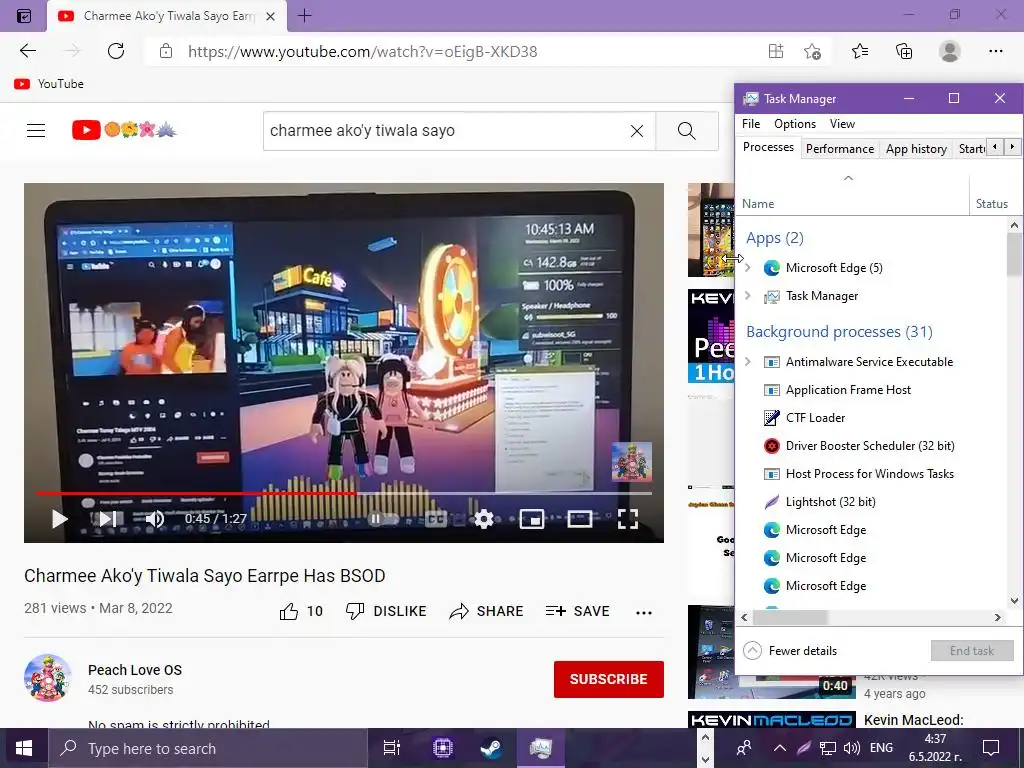Screen dimensions: 1024x768
Task: Open YouTube bookmark in favorites bar
Action: click(49, 84)
